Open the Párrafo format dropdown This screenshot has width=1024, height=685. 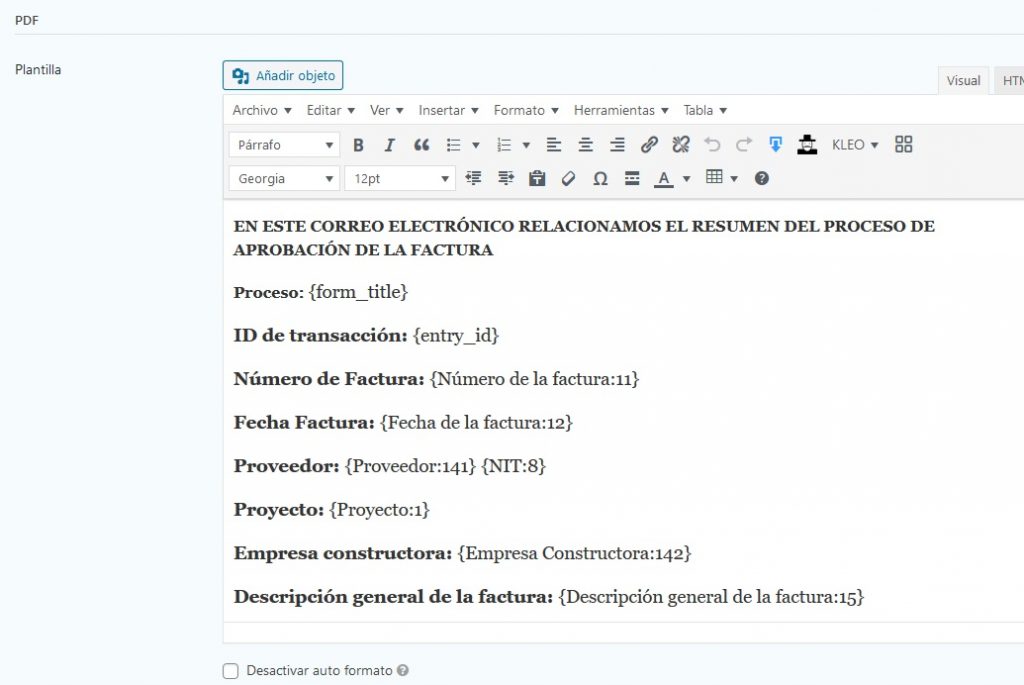coord(285,145)
